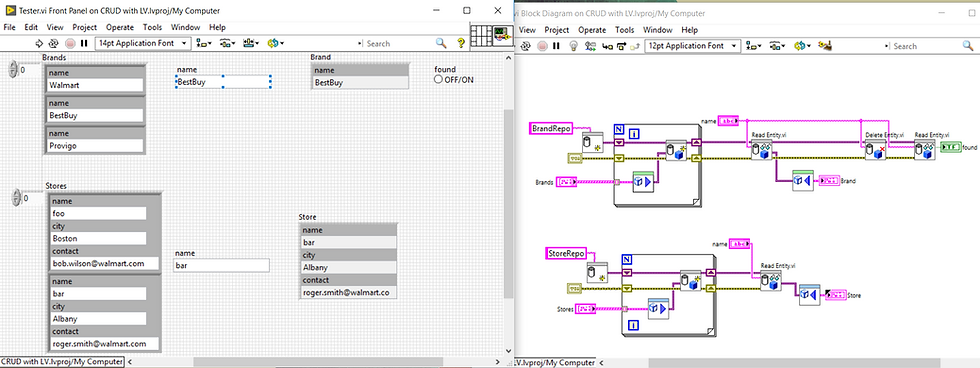Open the Help menu in Block Diagram
Viewport: 980px width, 368px height.
click(689, 29)
